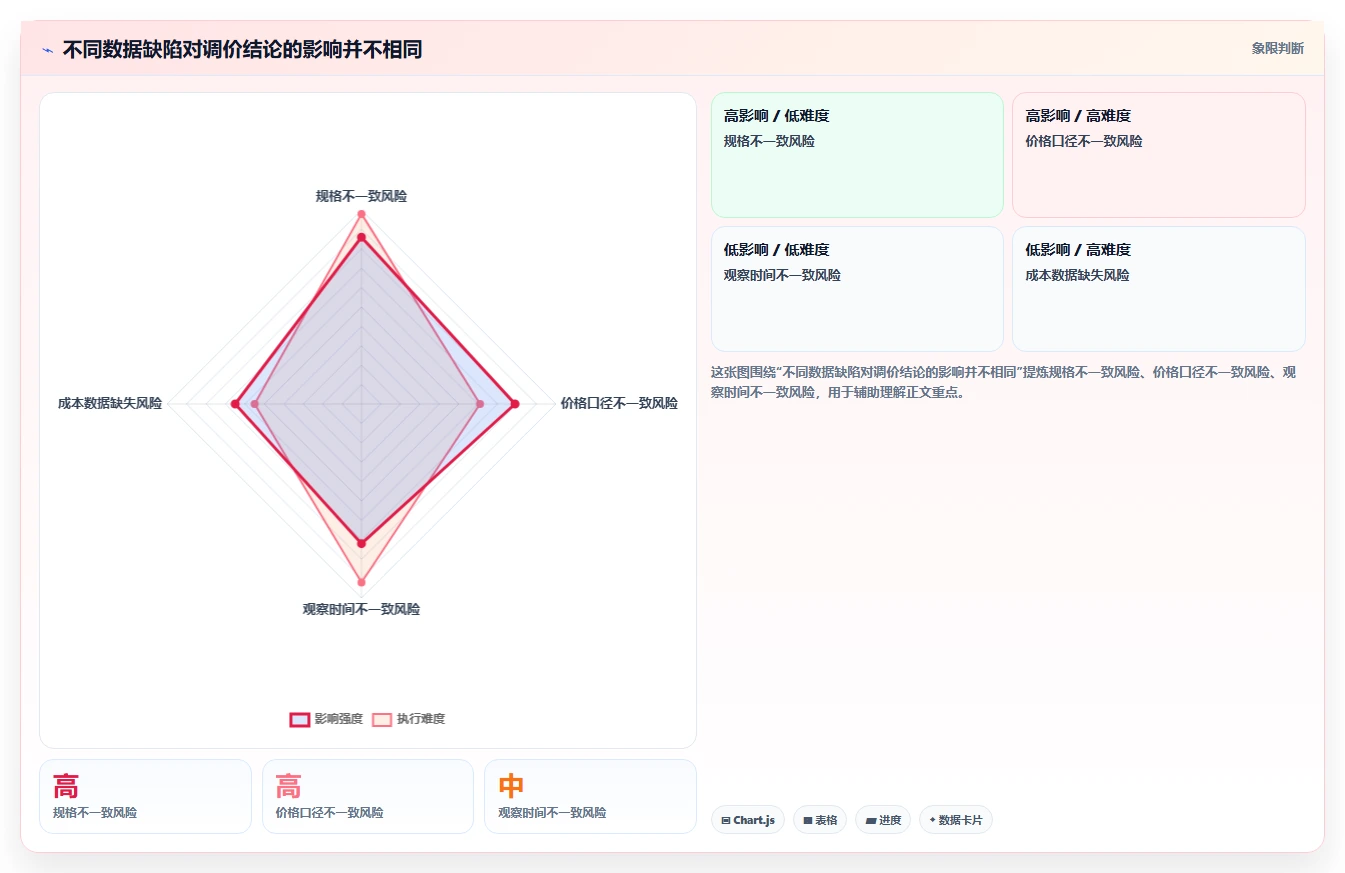Screen dimensions: 1345x873
Task: Click the 成本数据缺失风险 radar axis label
Action: click(x=110, y=404)
